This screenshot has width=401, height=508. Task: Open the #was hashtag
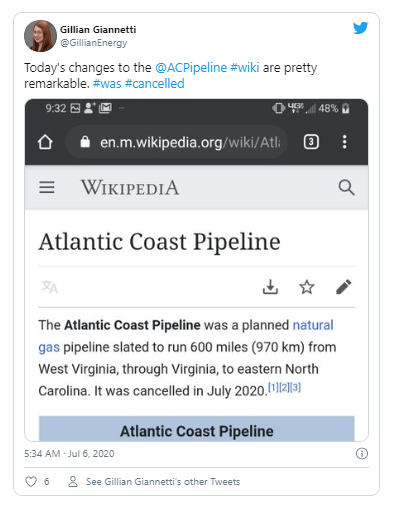[x=107, y=83]
